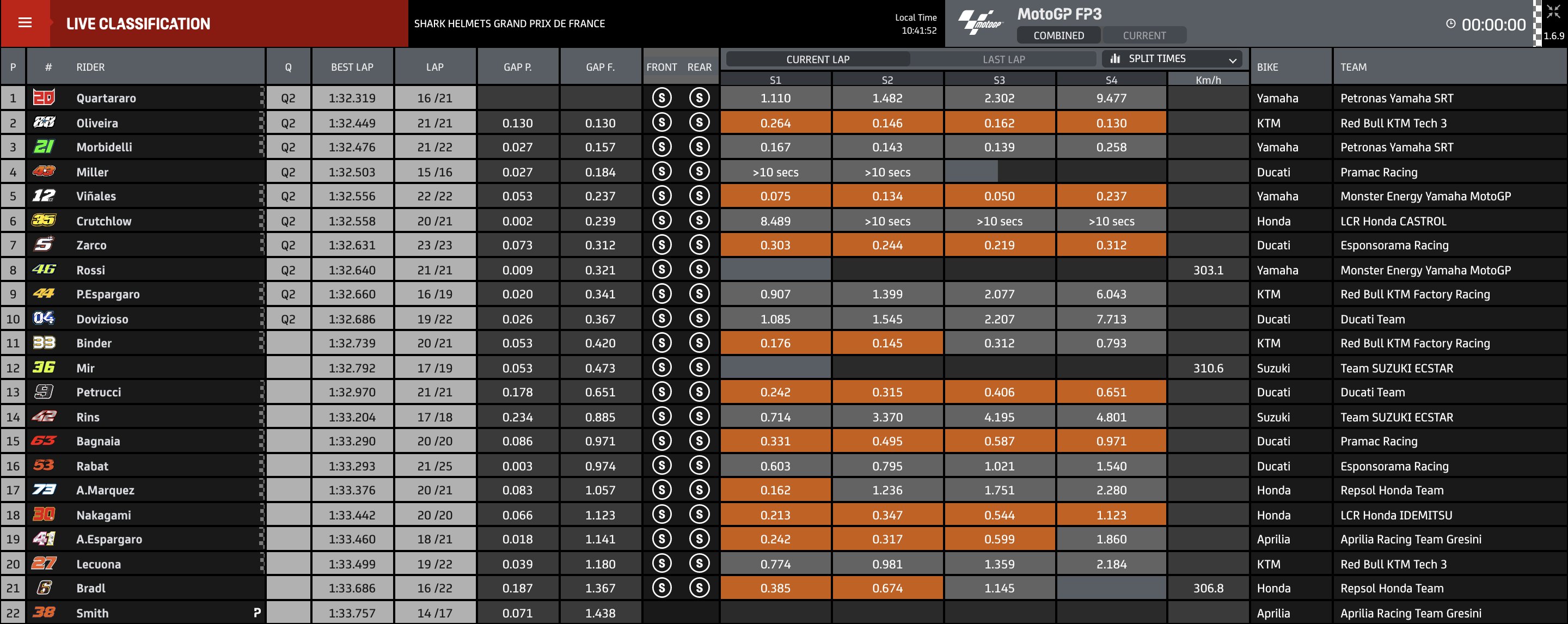
Task: Switch to COMBINED classification view
Action: (1058, 35)
